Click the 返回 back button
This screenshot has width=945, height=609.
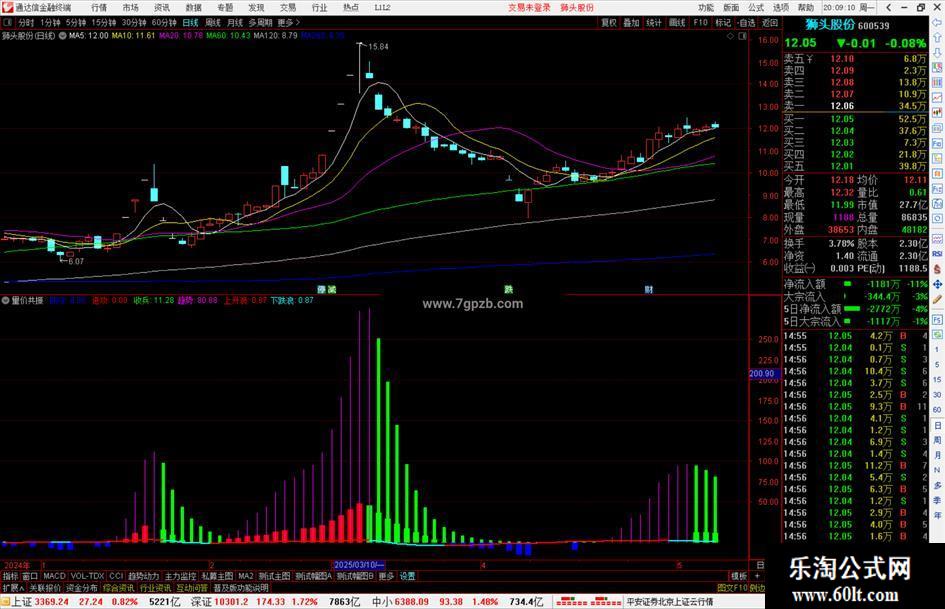(x=770, y=22)
